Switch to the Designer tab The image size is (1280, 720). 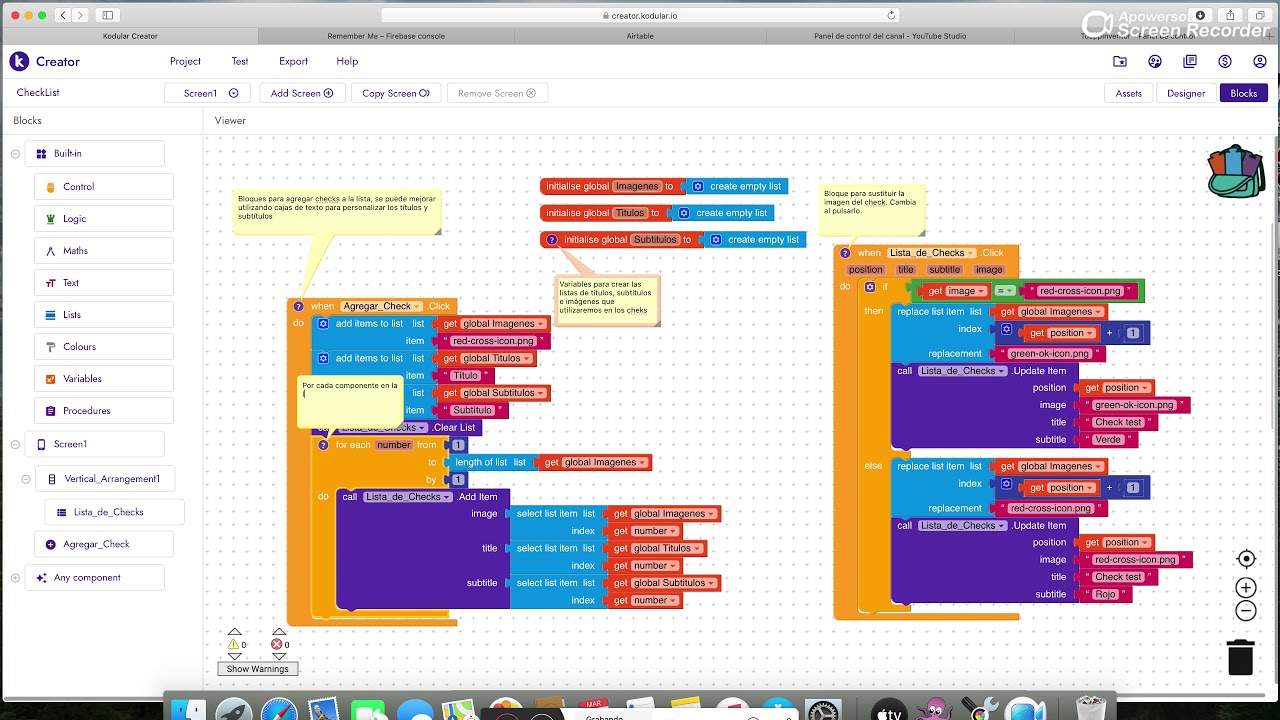point(1186,92)
